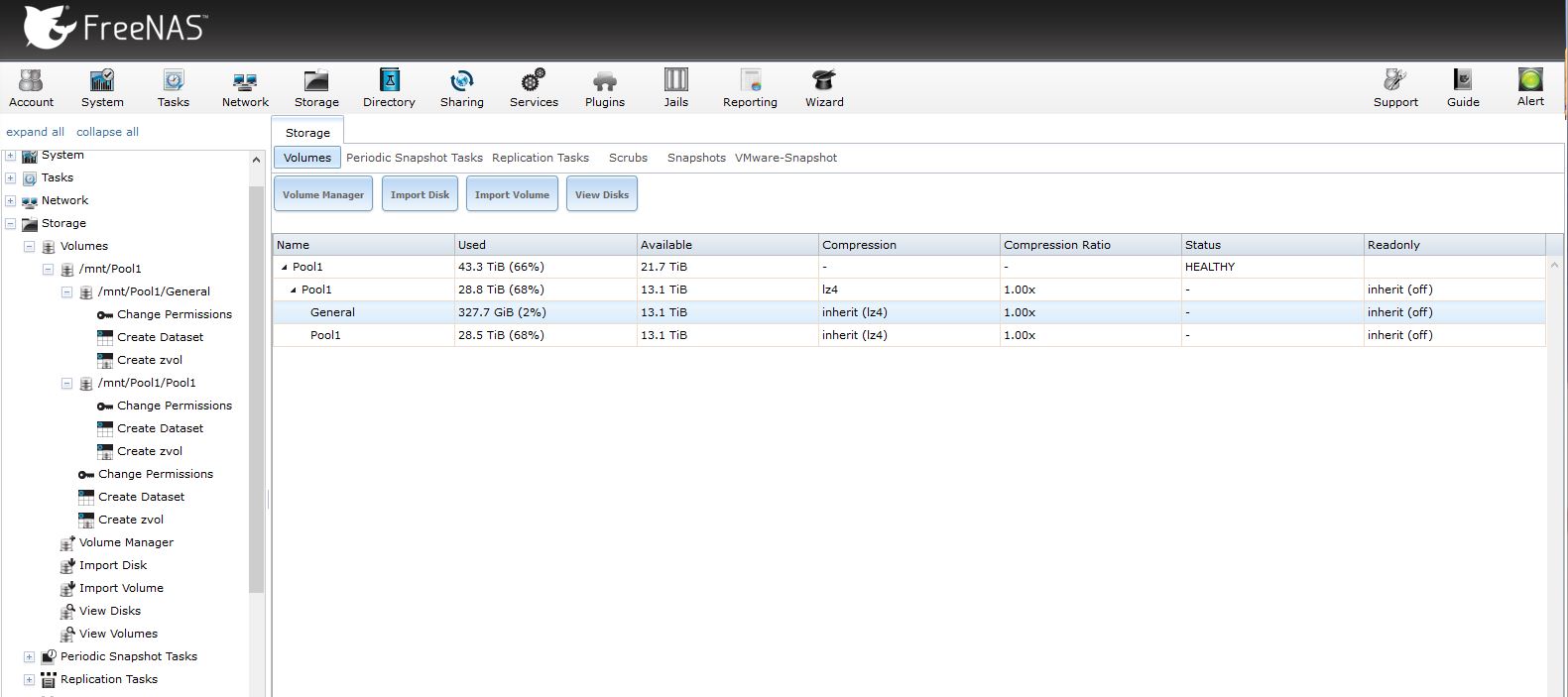
Task: Select View Volumes in the sidebar tree
Action: coord(109,634)
